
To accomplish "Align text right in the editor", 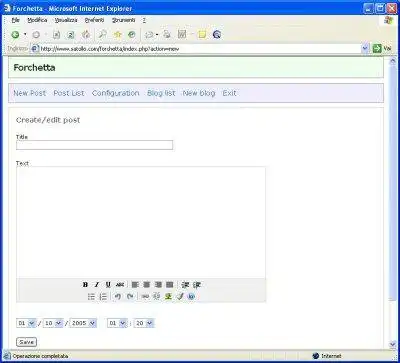I will coord(158,285).
